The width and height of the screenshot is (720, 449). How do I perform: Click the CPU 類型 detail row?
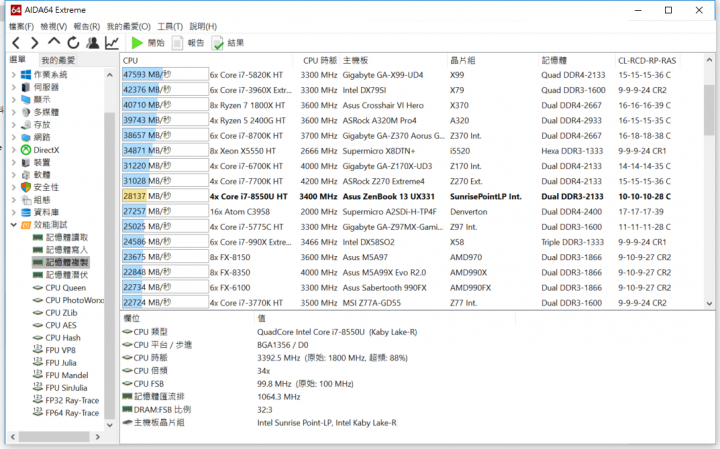click(x=270, y=332)
